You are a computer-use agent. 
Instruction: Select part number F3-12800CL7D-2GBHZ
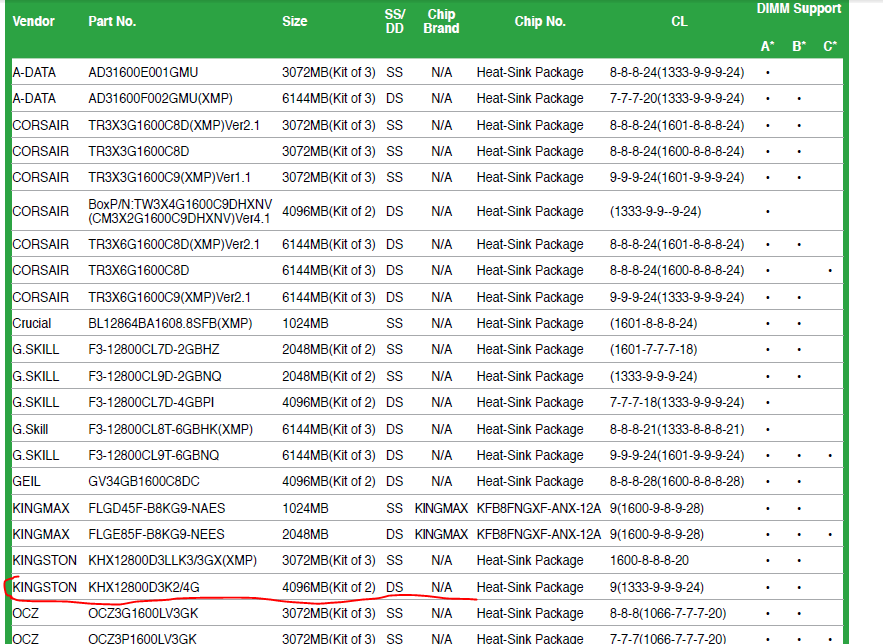(x=154, y=350)
